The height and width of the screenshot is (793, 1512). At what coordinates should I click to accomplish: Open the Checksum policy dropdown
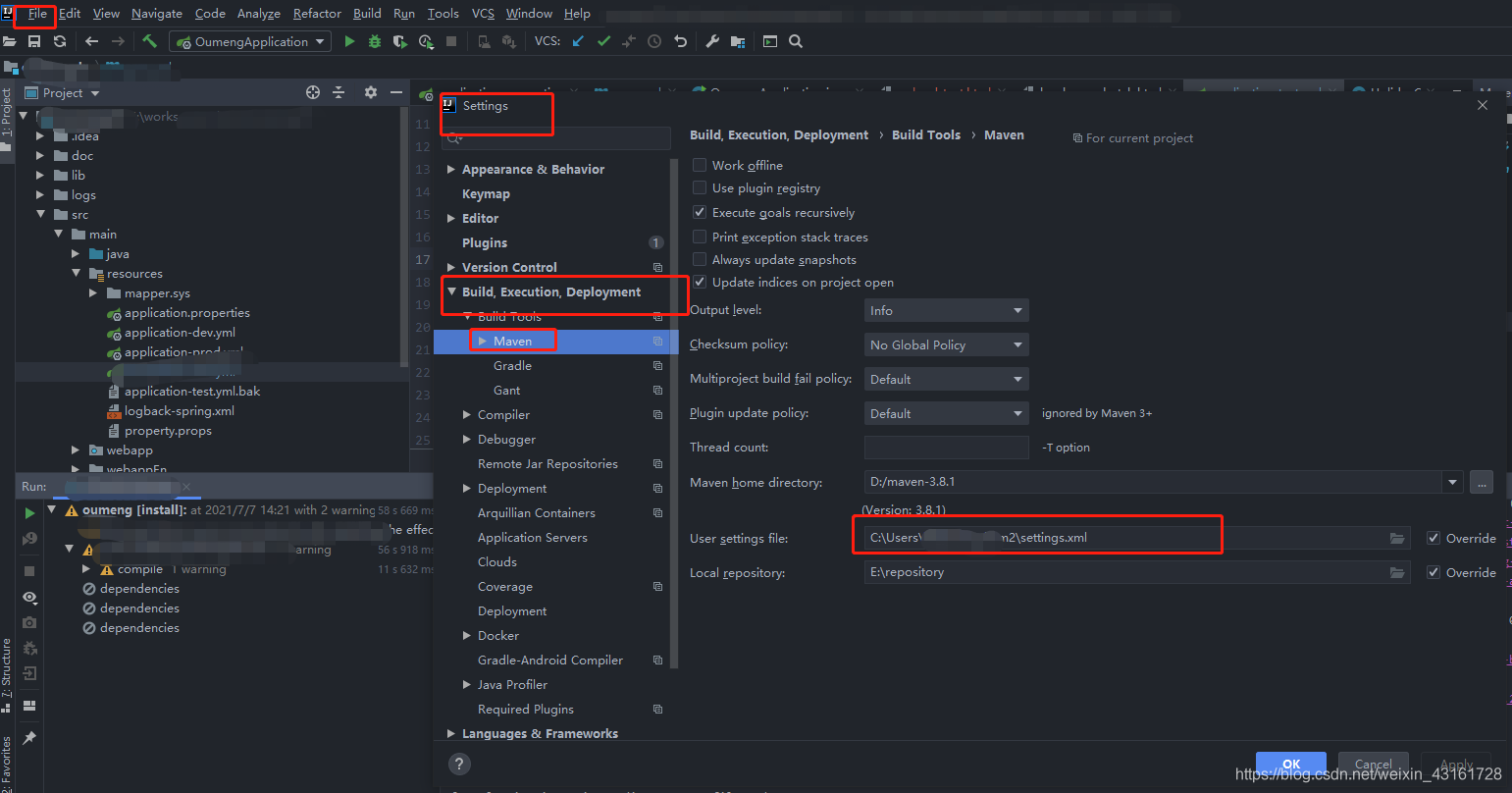[946, 344]
